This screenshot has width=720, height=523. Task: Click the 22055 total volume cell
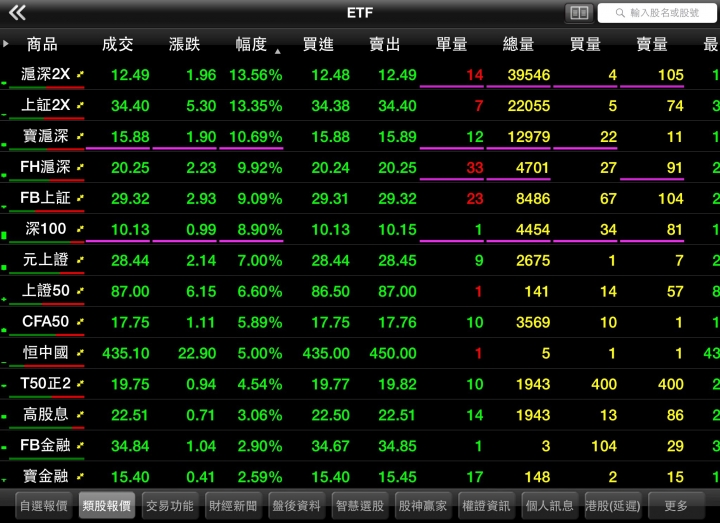point(529,106)
